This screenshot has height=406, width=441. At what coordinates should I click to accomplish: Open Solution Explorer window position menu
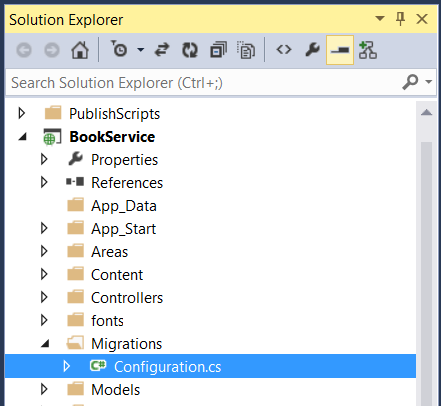pyautogui.click(x=380, y=18)
